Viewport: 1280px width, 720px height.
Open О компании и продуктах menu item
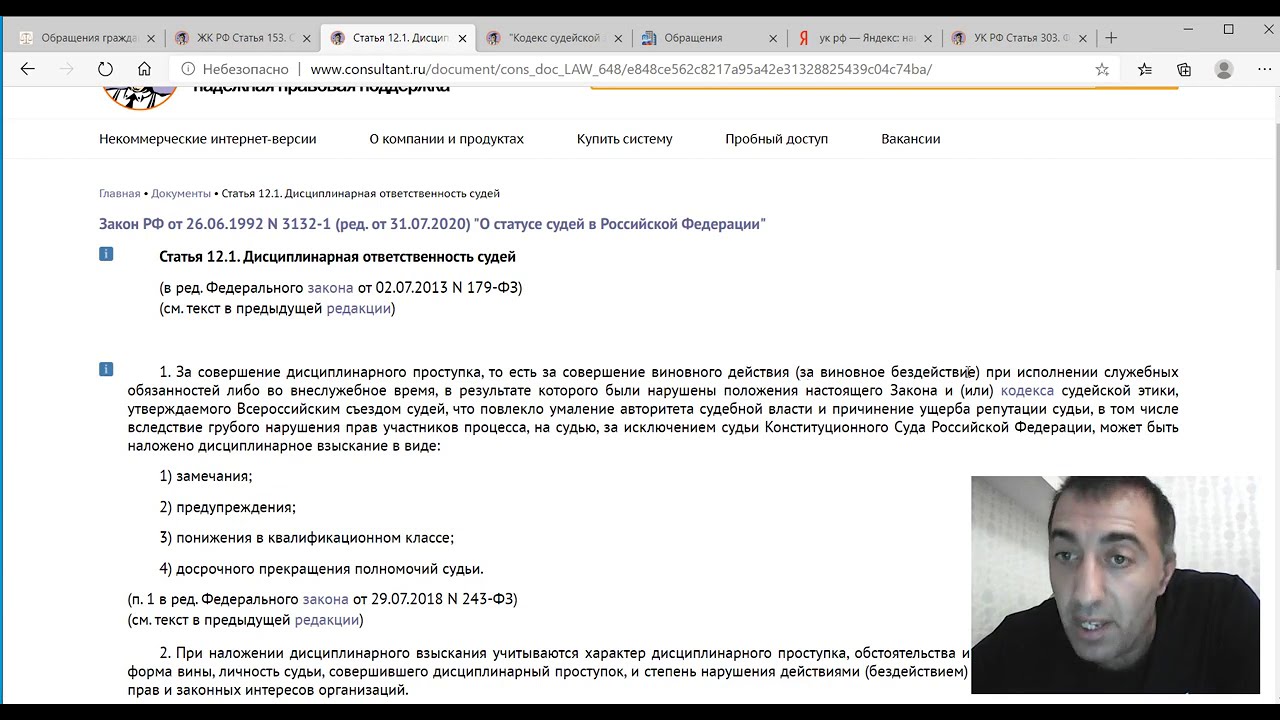[x=447, y=139]
